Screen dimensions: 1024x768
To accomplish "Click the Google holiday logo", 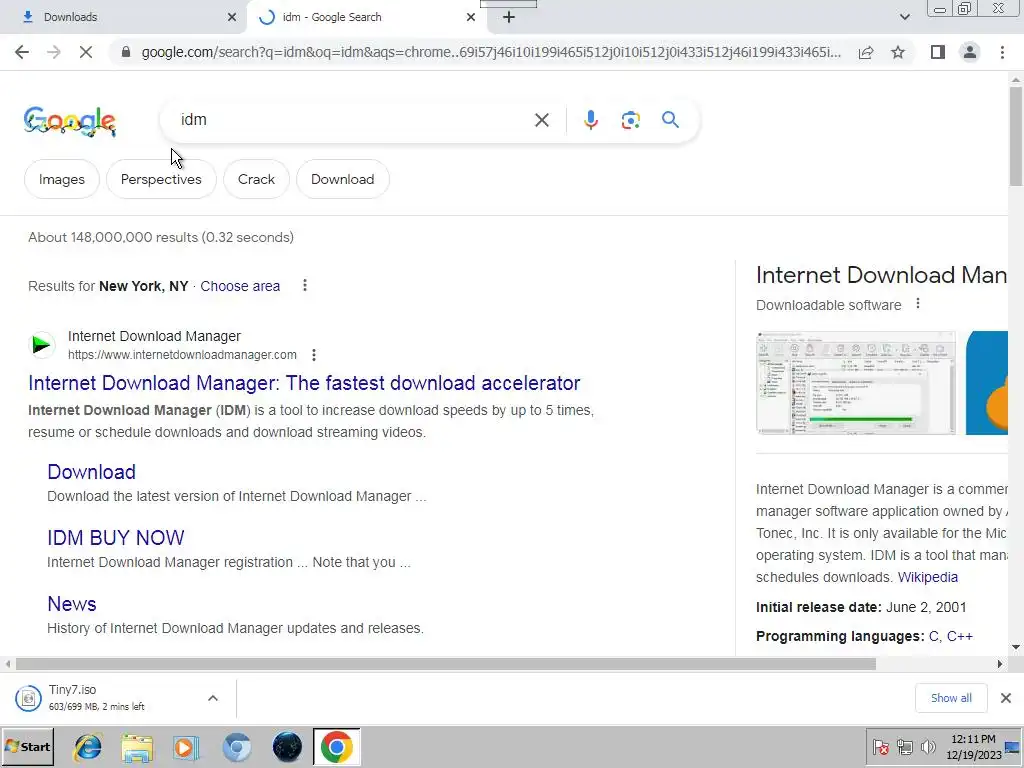I will (69, 121).
